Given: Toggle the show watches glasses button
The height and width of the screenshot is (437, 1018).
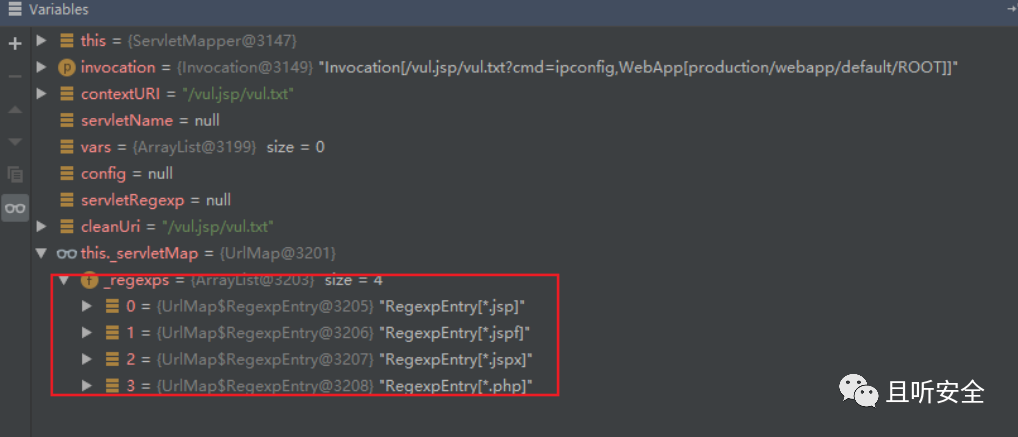Looking at the screenshot, I should [x=14, y=208].
